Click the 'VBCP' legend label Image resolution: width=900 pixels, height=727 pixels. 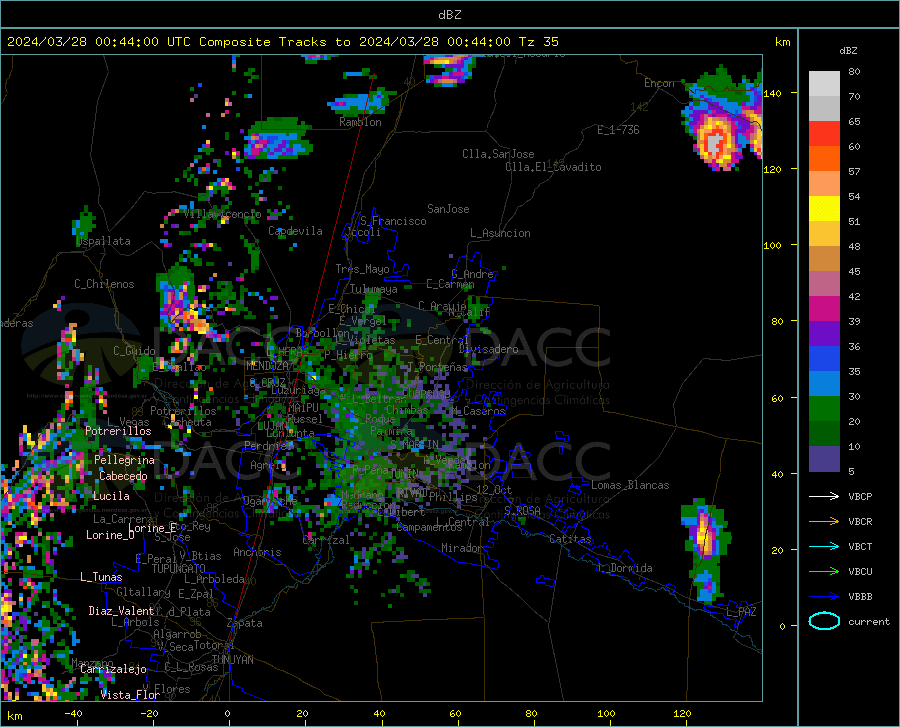click(860, 496)
